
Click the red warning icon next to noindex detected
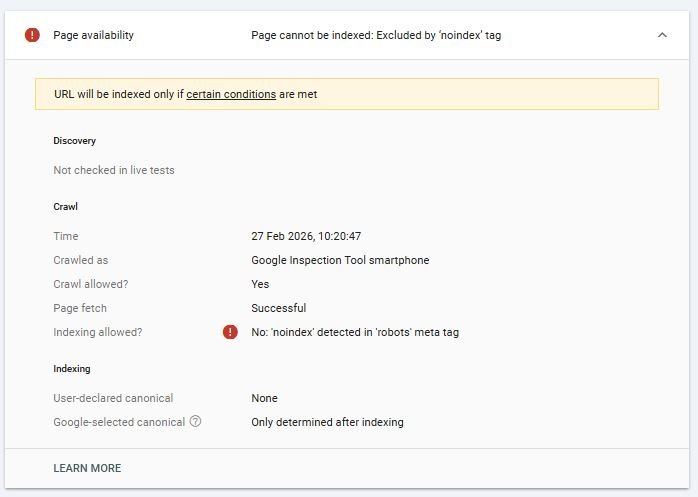pyautogui.click(x=230, y=332)
